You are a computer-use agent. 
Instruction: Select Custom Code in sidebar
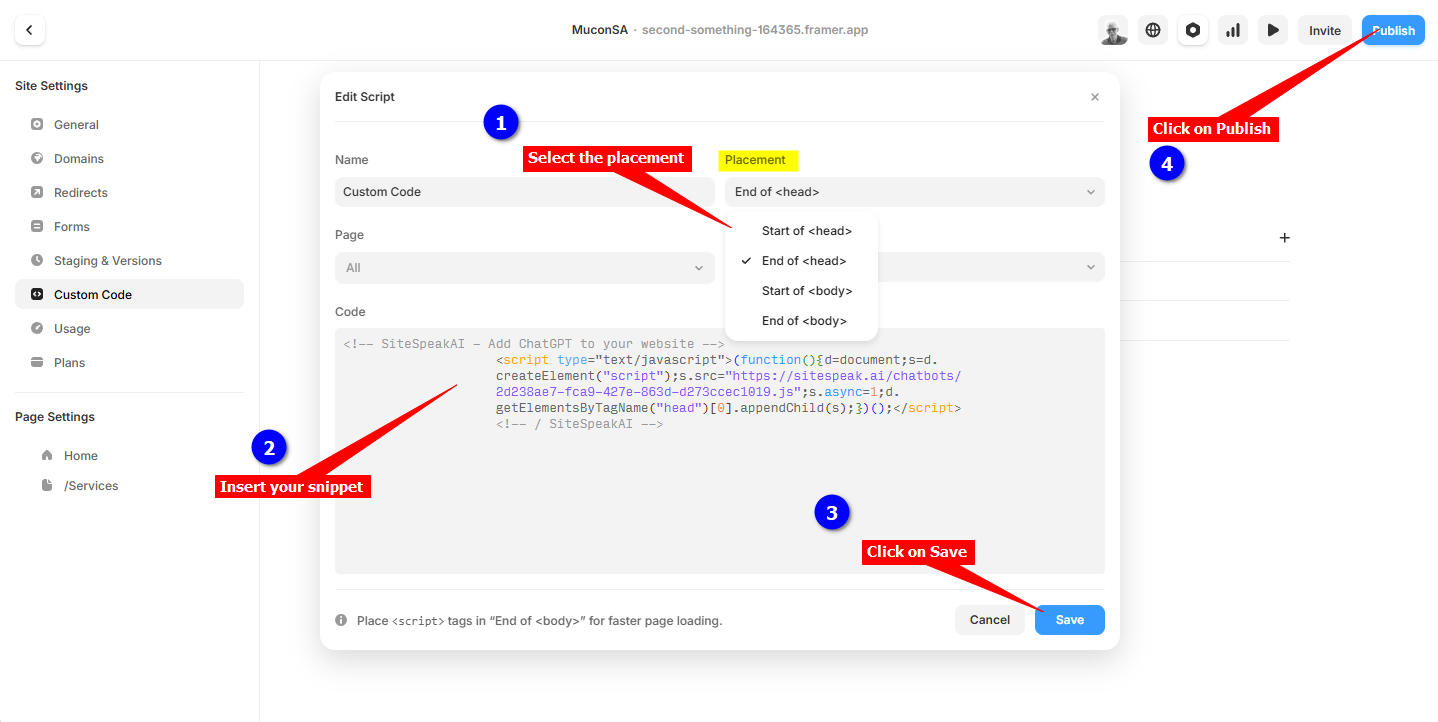(x=129, y=294)
